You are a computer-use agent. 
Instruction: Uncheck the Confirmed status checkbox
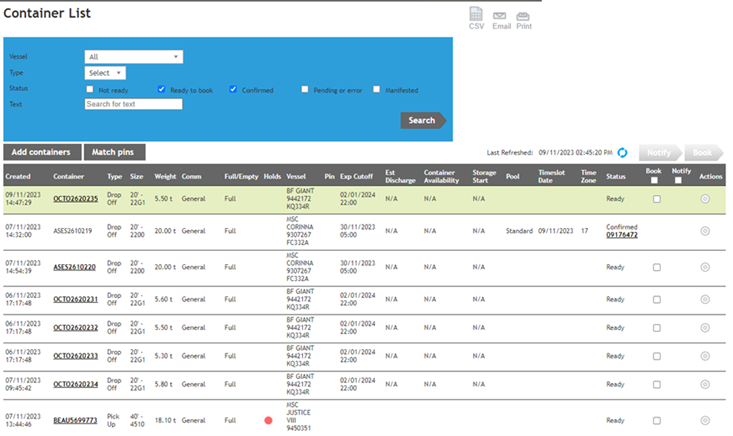[x=233, y=89]
